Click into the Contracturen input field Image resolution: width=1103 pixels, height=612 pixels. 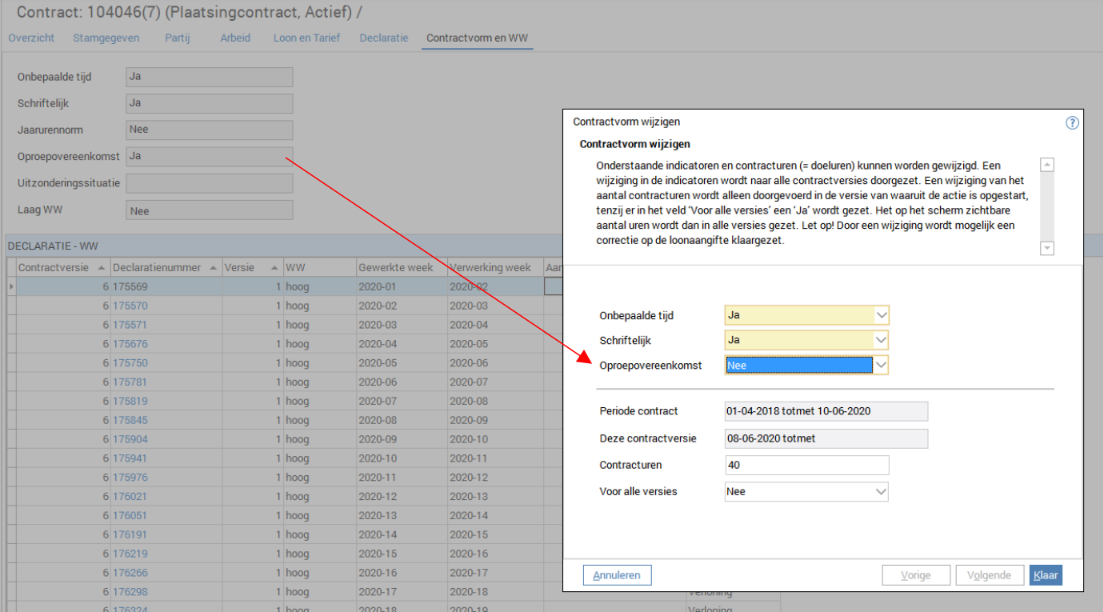806,465
